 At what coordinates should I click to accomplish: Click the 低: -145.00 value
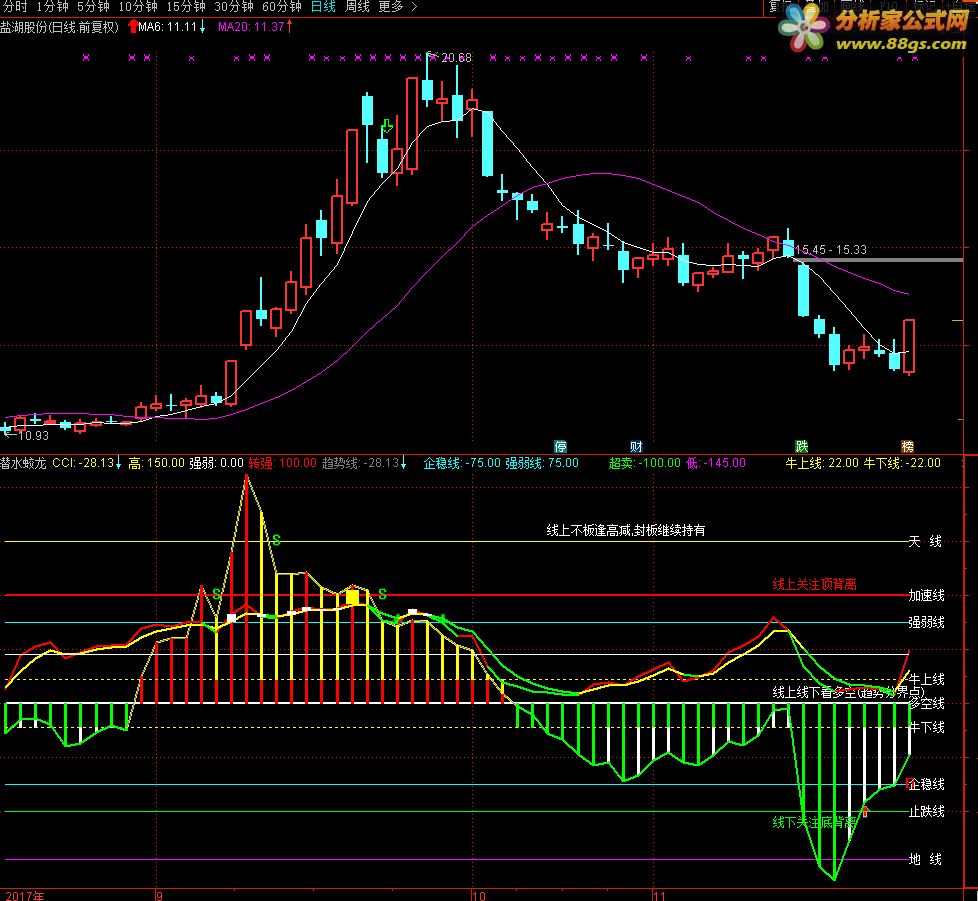(x=716, y=463)
